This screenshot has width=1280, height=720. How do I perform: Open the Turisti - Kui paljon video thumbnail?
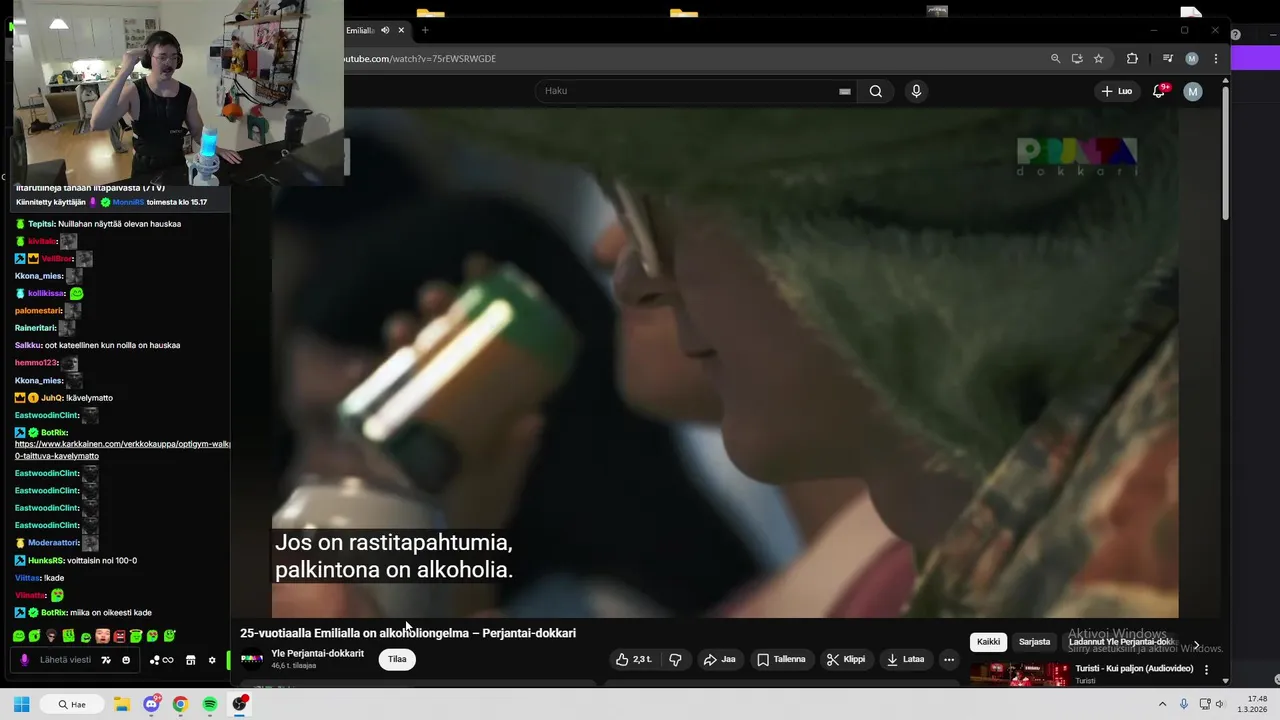(x=1019, y=675)
